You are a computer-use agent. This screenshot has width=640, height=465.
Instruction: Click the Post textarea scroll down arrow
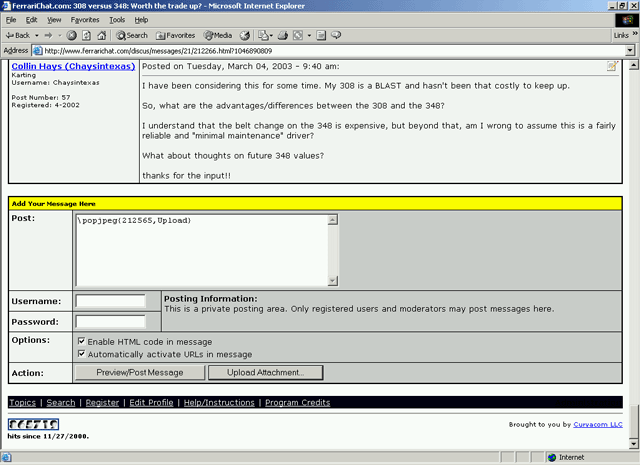click(333, 280)
